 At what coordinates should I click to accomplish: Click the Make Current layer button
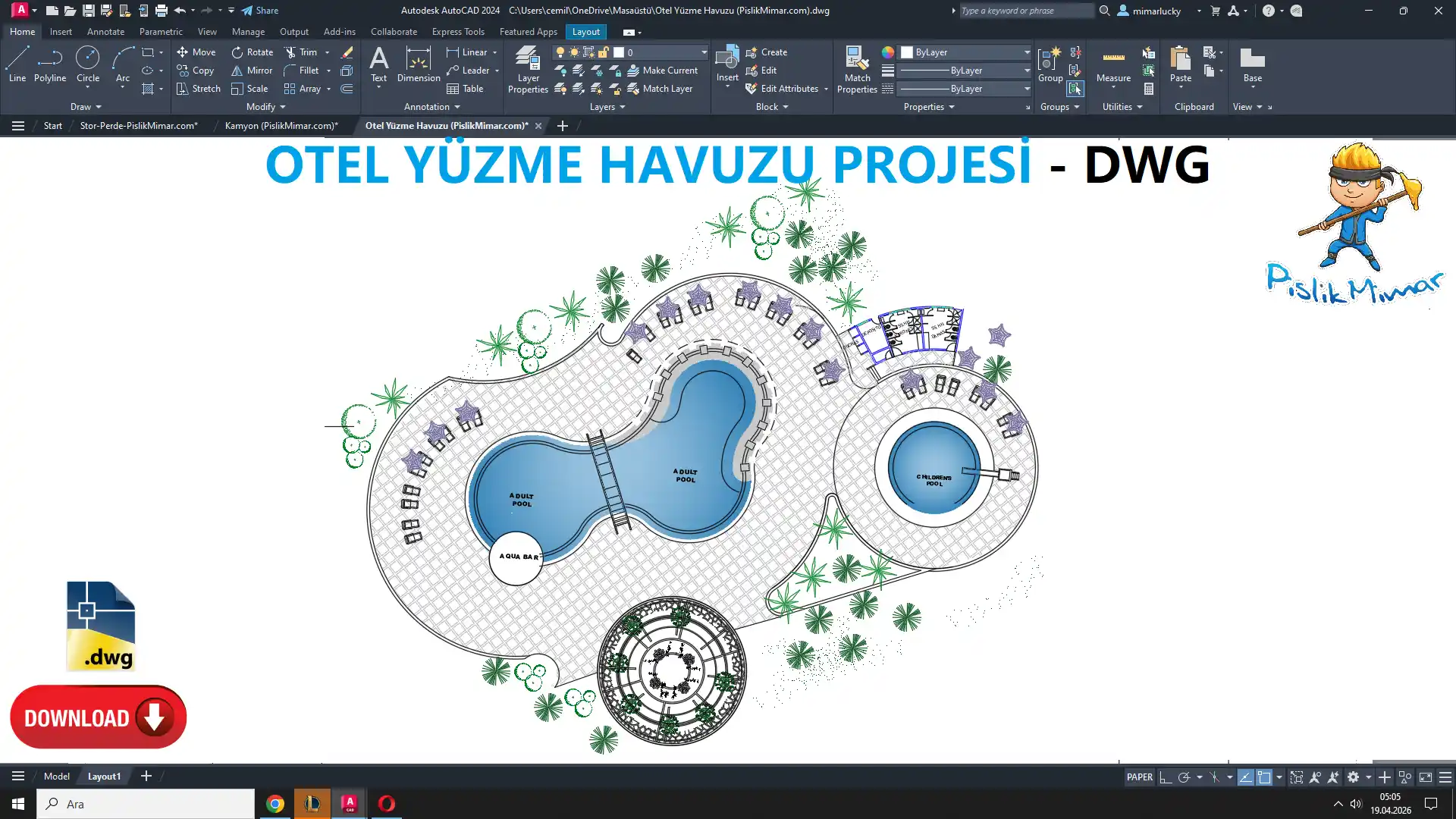point(661,71)
